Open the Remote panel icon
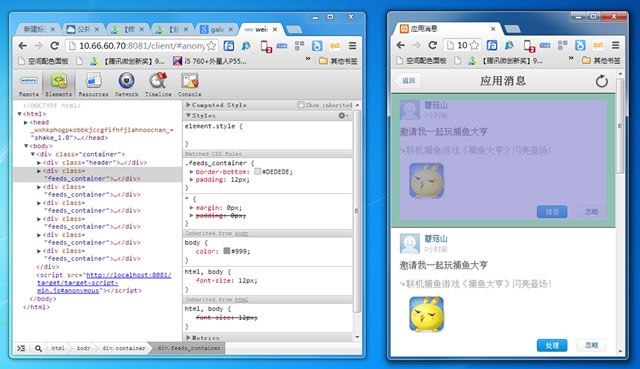The image size is (640, 369). click(29, 85)
